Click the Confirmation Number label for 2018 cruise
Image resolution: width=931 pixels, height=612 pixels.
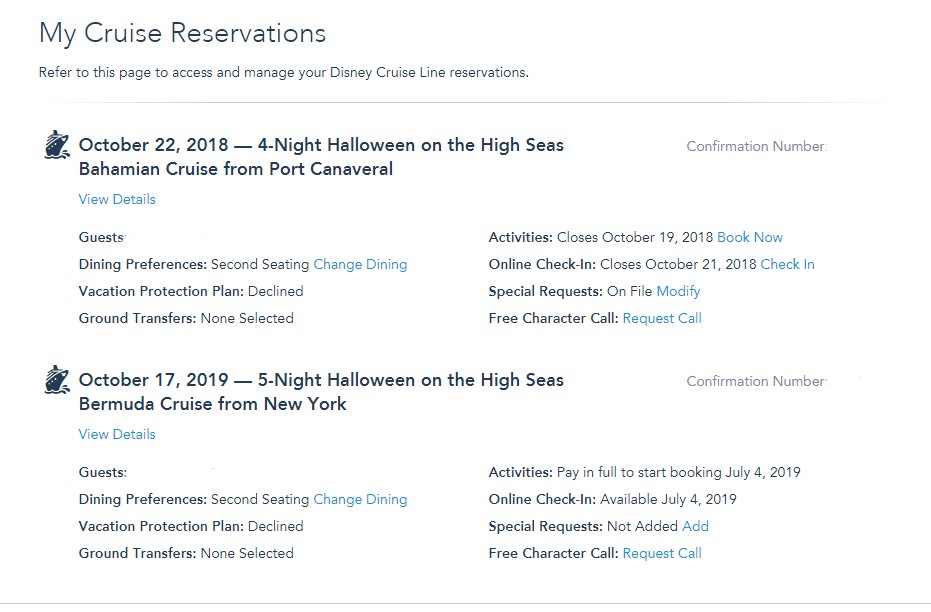(756, 147)
